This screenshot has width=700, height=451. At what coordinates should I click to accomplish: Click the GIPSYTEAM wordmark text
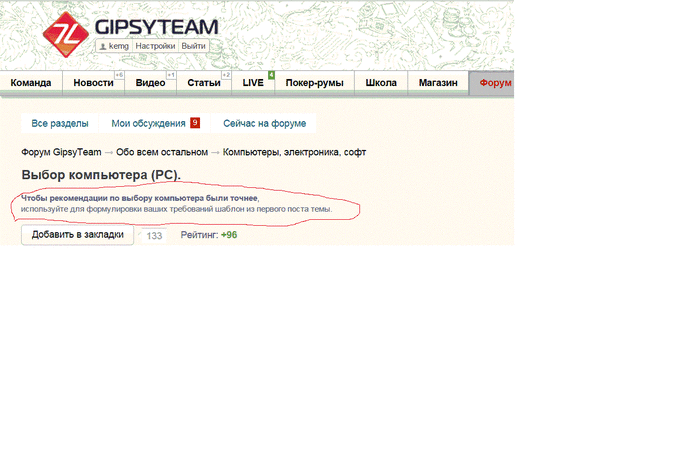click(156, 28)
